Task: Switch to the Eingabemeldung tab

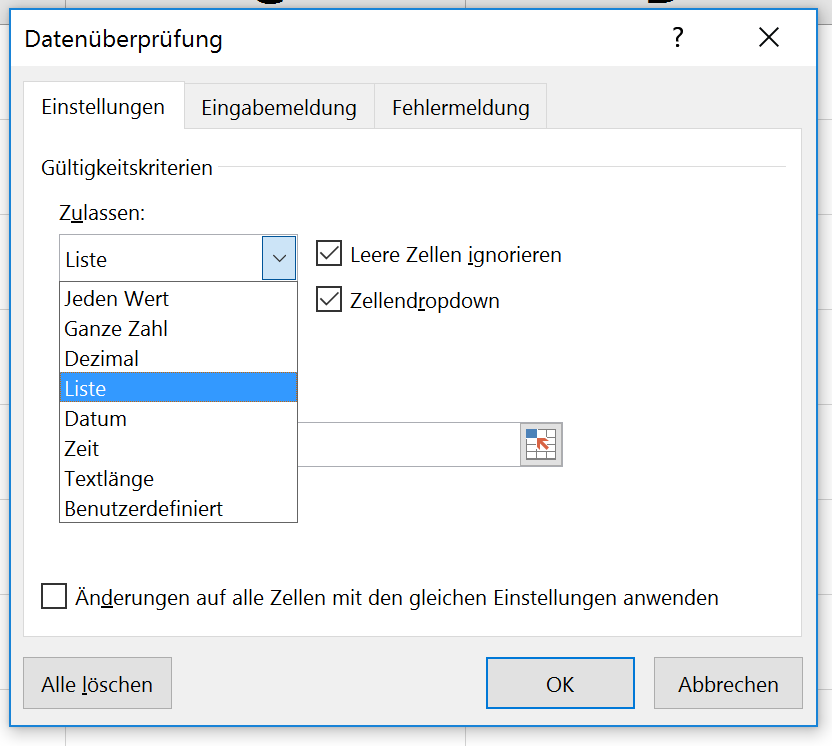Action: pyautogui.click(x=279, y=107)
